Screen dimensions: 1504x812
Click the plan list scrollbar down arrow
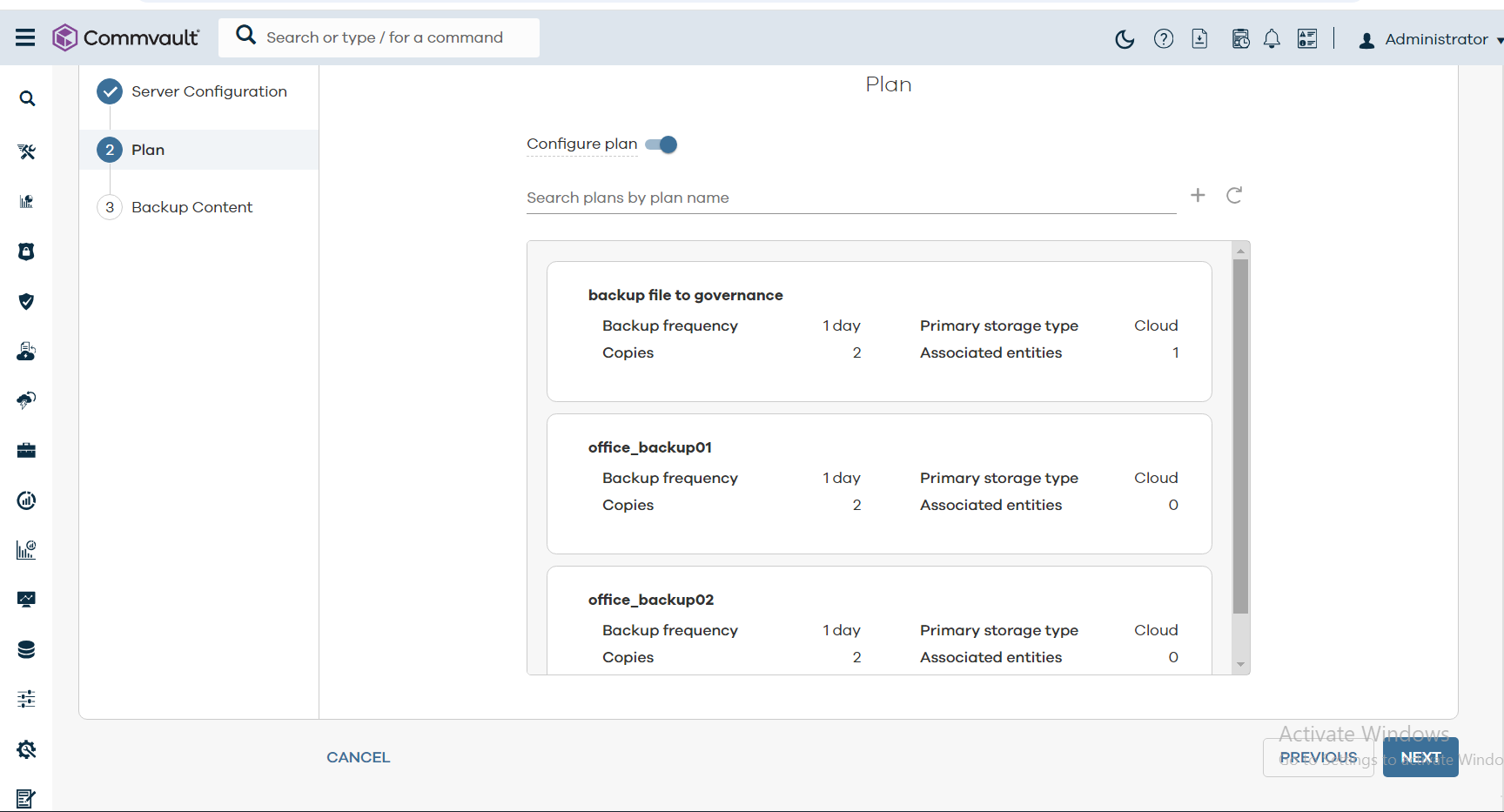pyautogui.click(x=1240, y=665)
